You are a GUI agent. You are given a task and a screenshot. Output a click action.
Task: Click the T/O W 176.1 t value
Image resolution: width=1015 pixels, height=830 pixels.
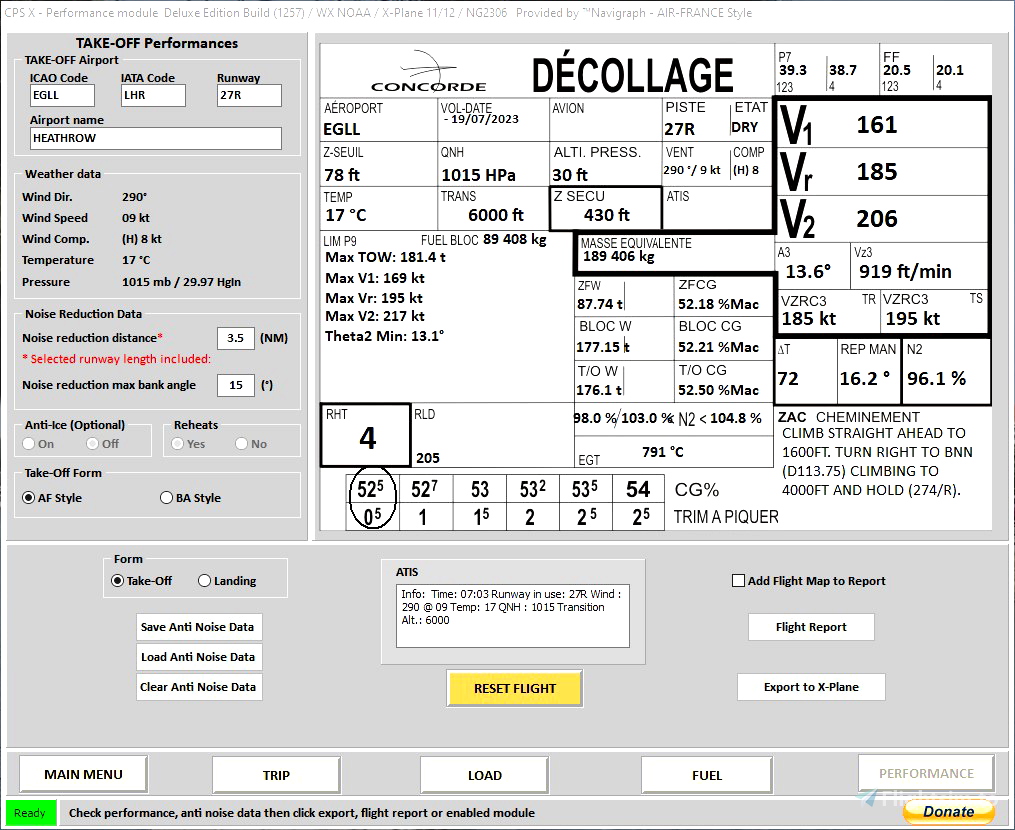click(x=599, y=390)
